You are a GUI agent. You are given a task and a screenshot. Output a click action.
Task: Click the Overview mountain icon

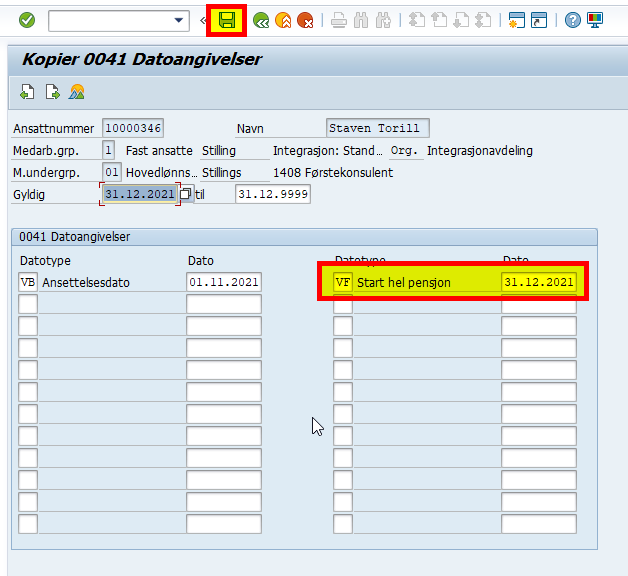pos(76,92)
